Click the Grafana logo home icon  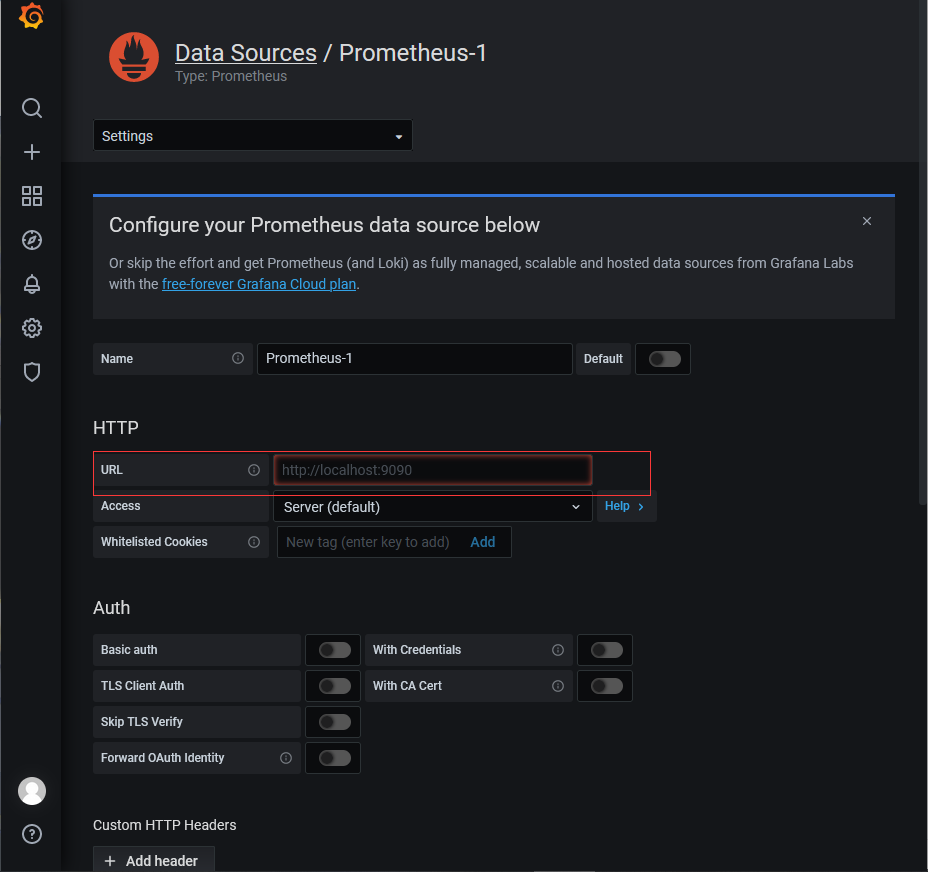(31, 15)
